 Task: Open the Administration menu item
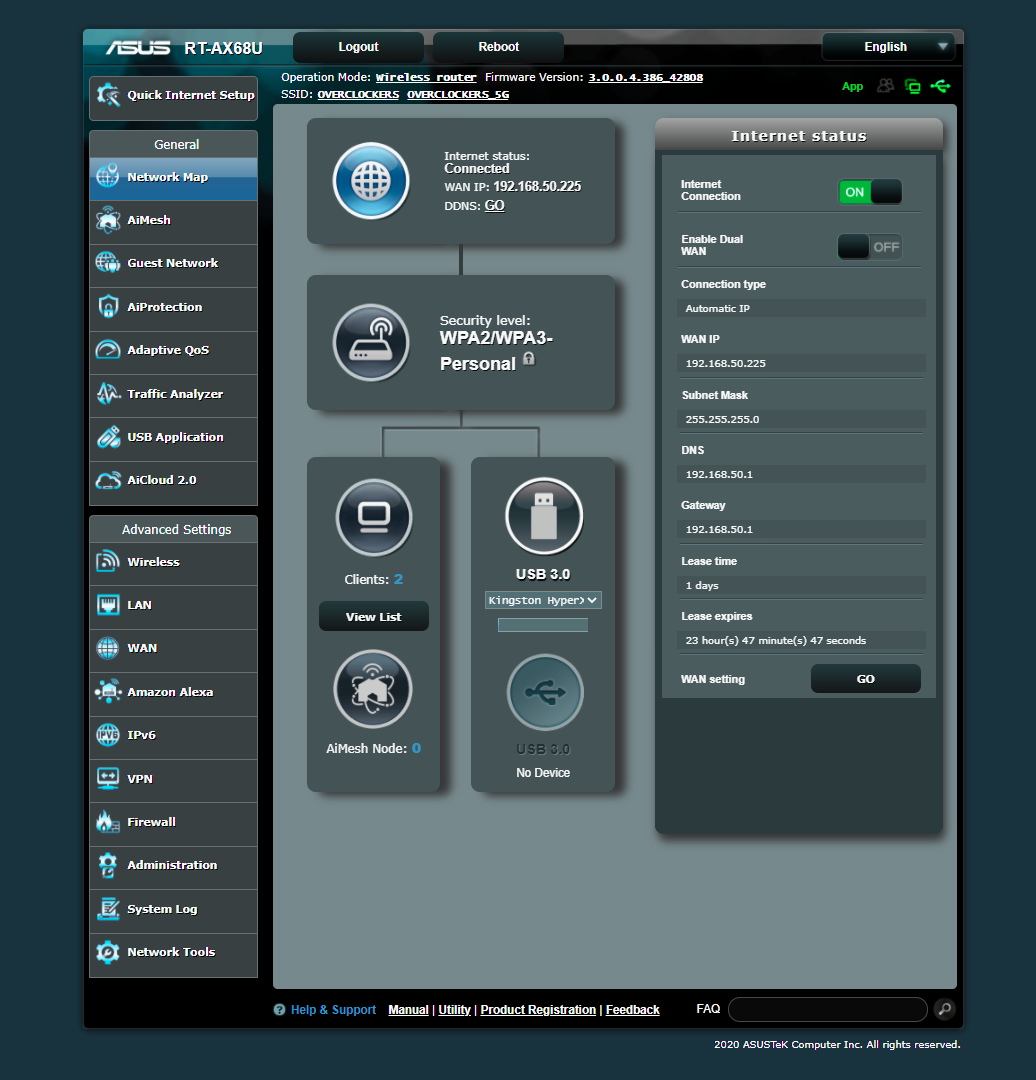[168, 864]
